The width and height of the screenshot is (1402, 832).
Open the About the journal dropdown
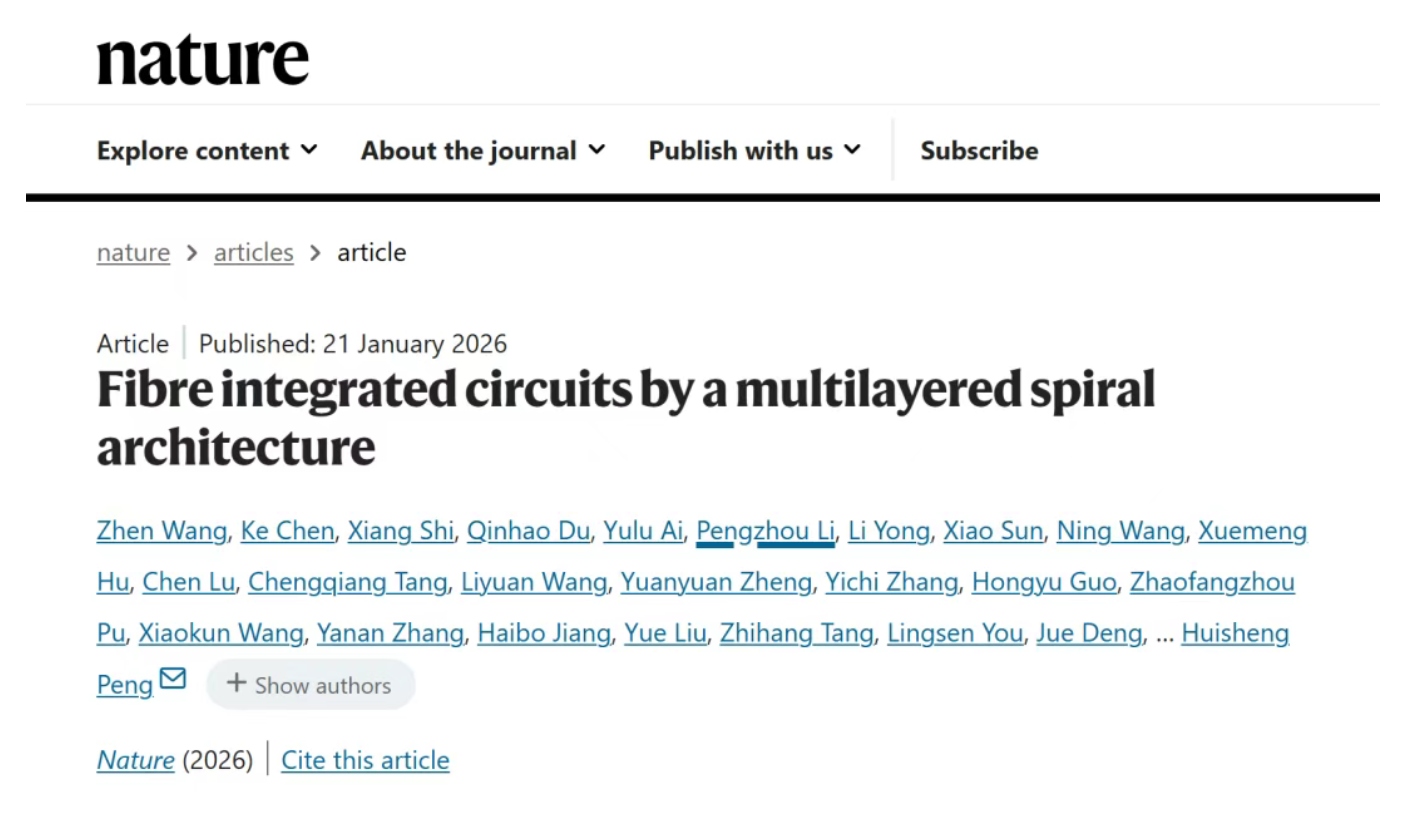point(483,151)
